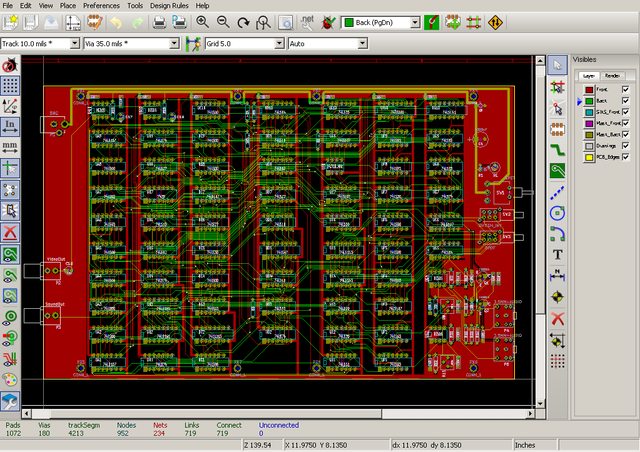Expand the Grid 5.0 size dropdown
The image size is (640, 452).
279,44
